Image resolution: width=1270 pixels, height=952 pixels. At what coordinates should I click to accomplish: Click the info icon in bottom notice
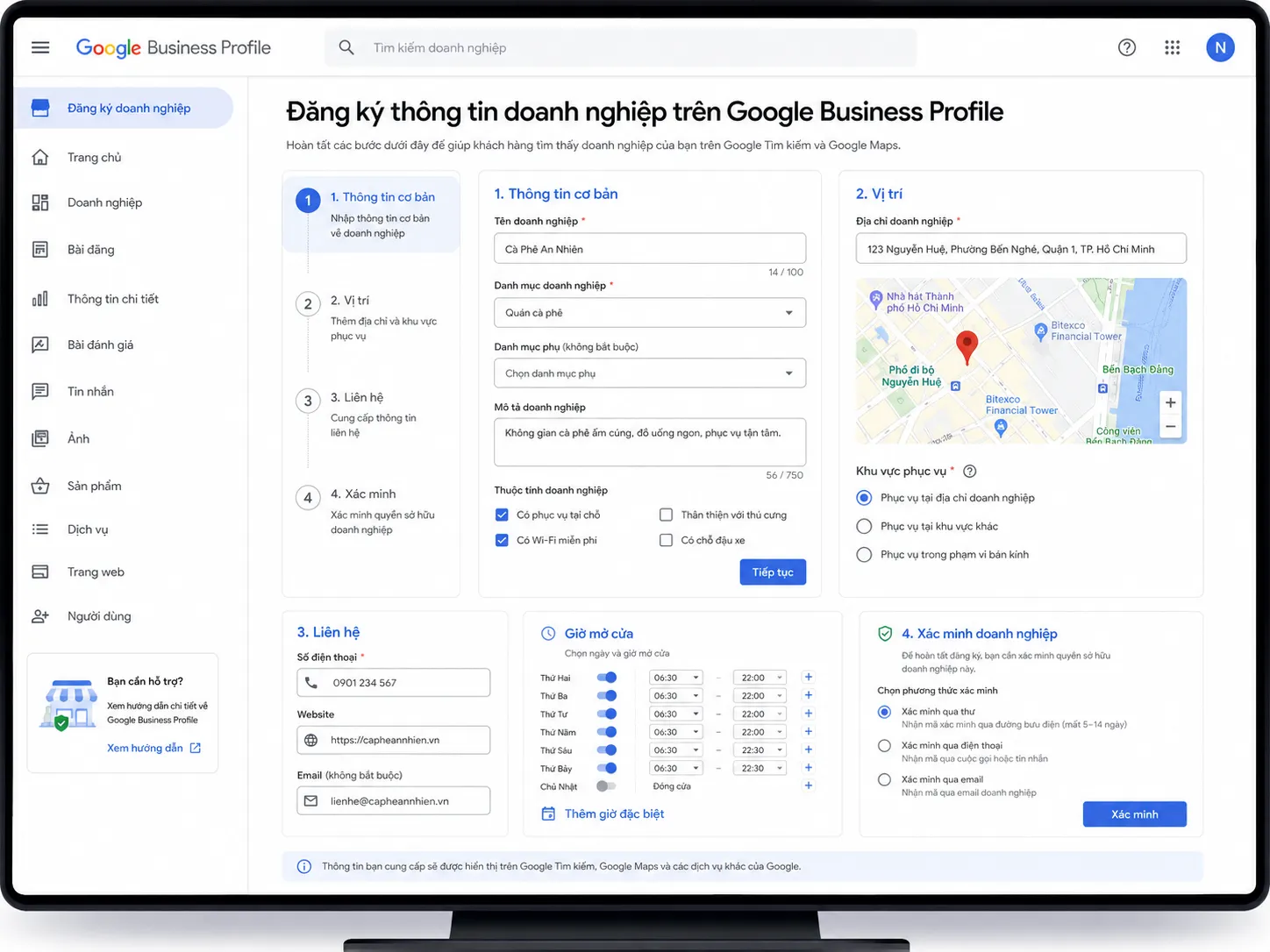click(304, 866)
